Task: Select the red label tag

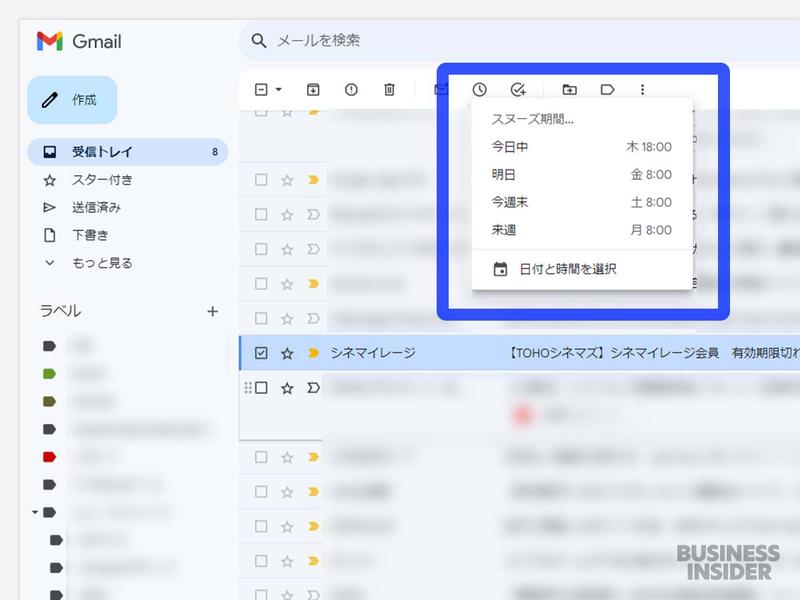Action: 49,457
